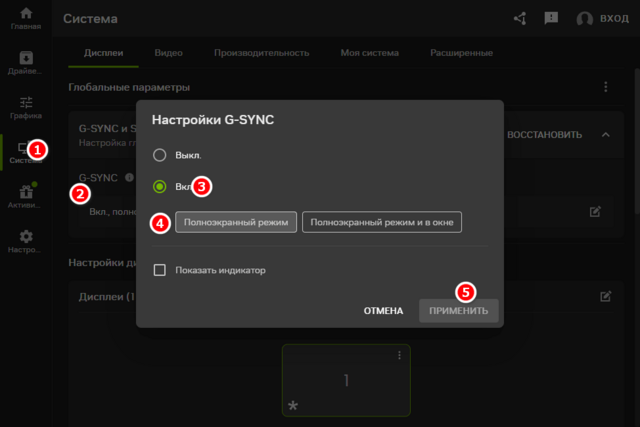Screen dimensions: 640x427
Task: Switch to the Видео tab
Action: pyautogui.click(x=169, y=53)
